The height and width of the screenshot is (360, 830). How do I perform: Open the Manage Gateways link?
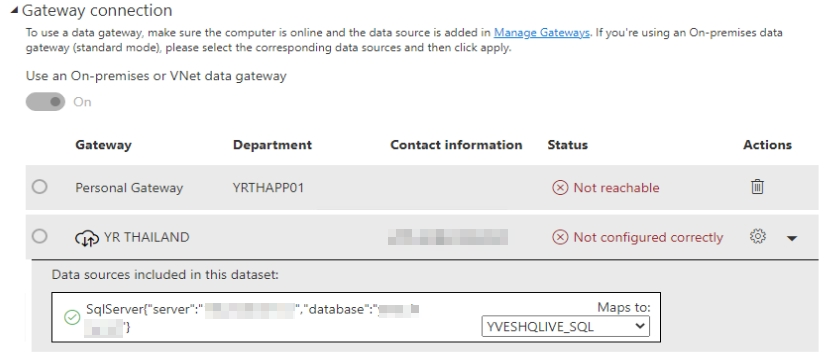pyautogui.click(x=542, y=32)
